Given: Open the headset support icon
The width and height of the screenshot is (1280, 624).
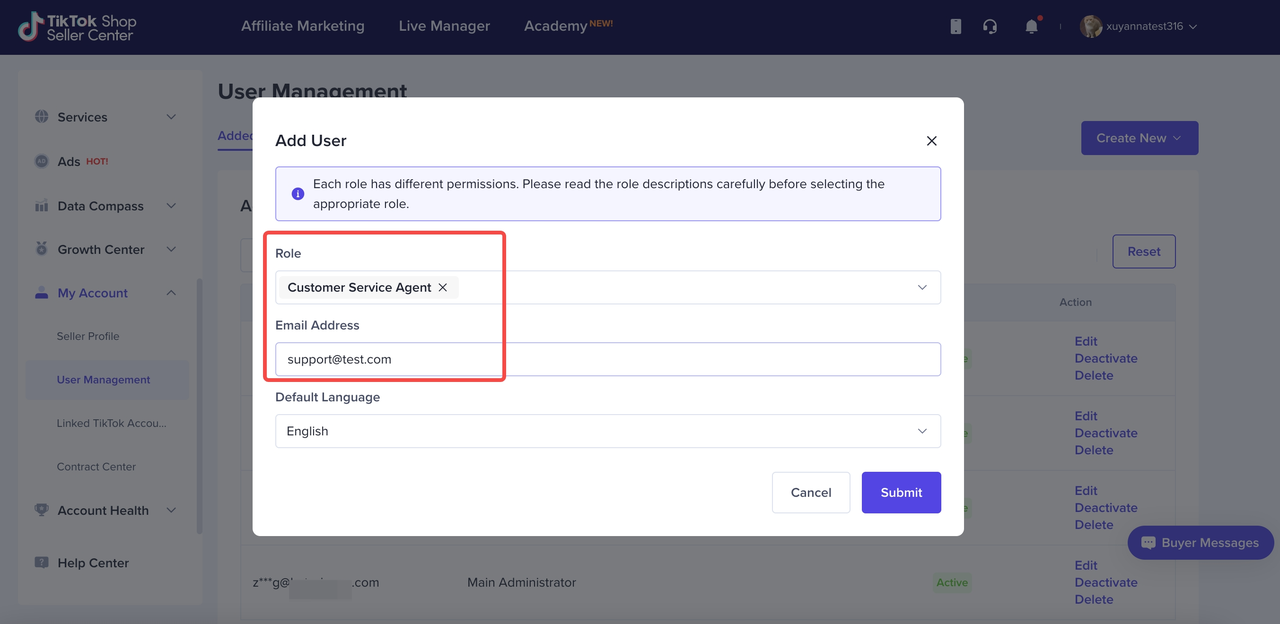Looking at the screenshot, I should (x=990, y=27).
